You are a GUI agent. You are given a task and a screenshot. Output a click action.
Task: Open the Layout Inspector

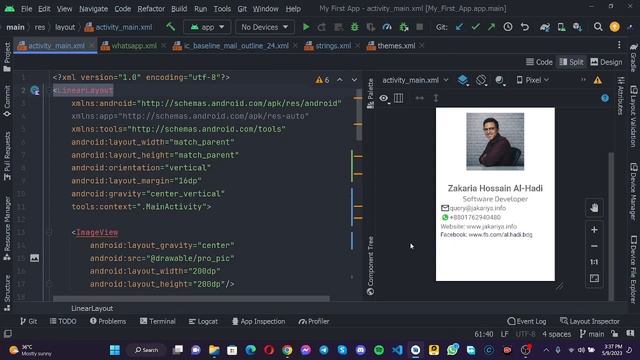[x=590, y=321]
